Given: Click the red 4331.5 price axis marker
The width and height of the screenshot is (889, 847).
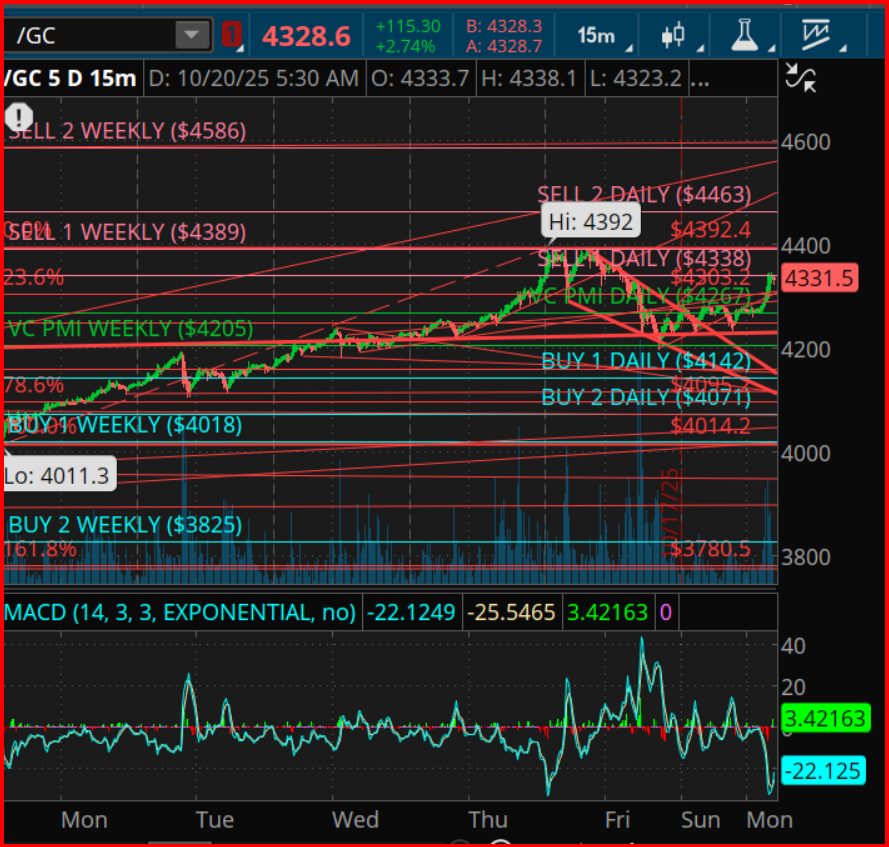Looking at the screenshot, I should pyautogui.click(x=820, y=278).
